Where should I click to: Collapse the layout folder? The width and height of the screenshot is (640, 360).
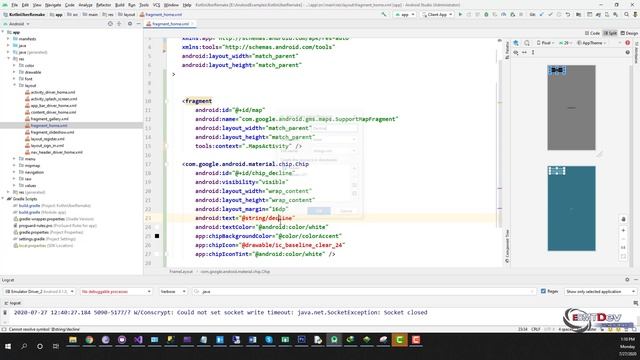[14, 85]
